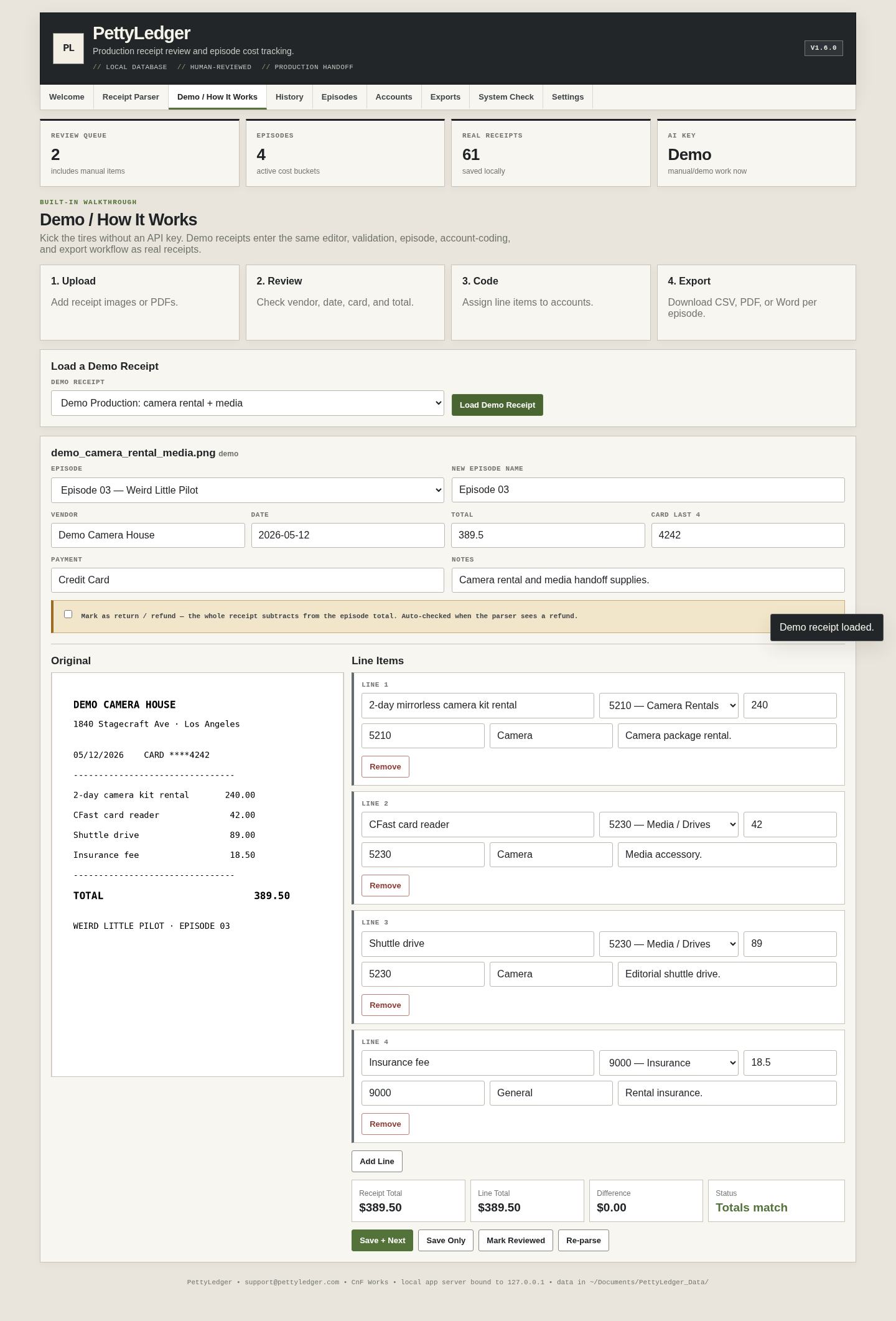Click the Demo receipt loaded toast
This screenshot has height=1321, width=896.
point(827,628)
